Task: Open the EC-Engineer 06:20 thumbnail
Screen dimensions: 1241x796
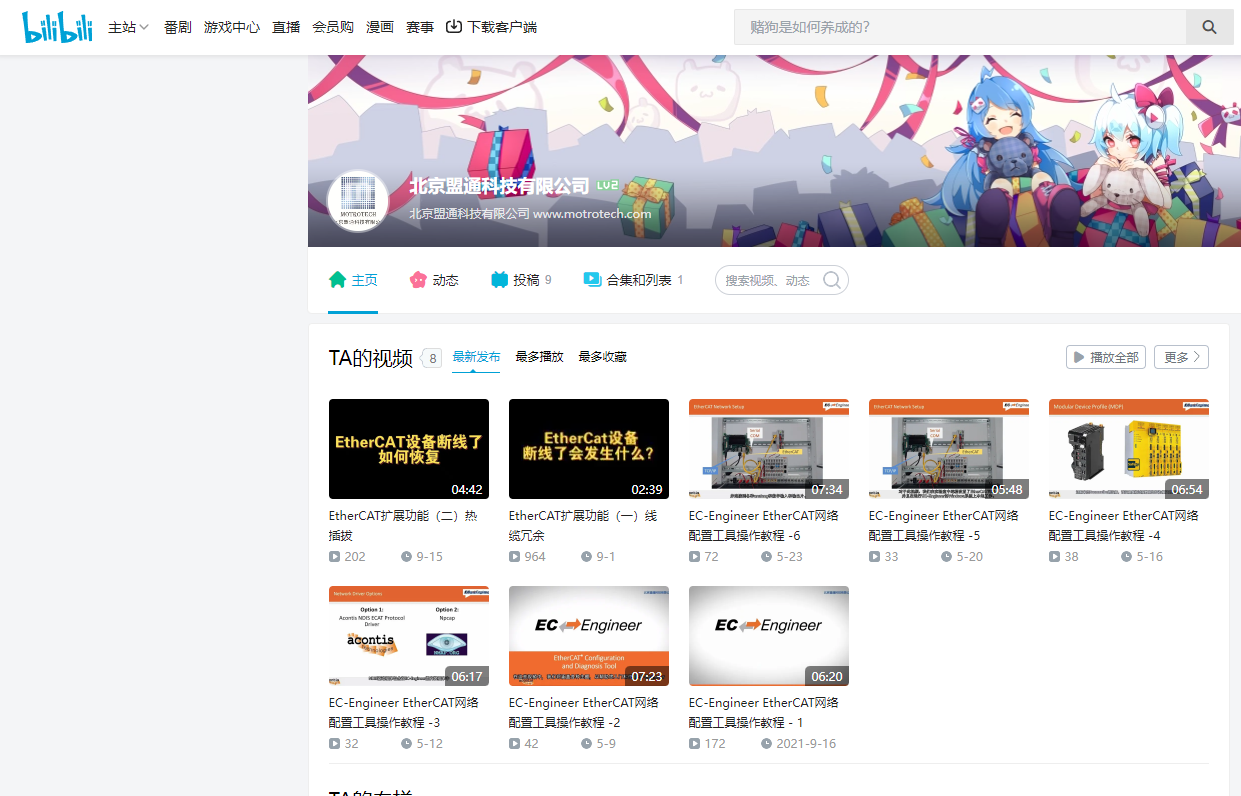Action: [x=769, y=636]
